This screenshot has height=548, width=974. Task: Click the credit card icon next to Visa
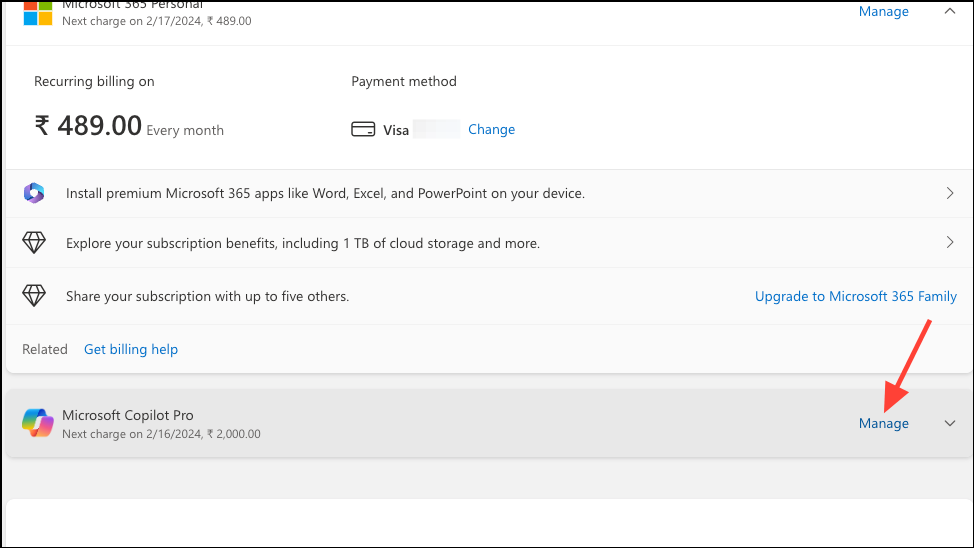coord(363,129)
